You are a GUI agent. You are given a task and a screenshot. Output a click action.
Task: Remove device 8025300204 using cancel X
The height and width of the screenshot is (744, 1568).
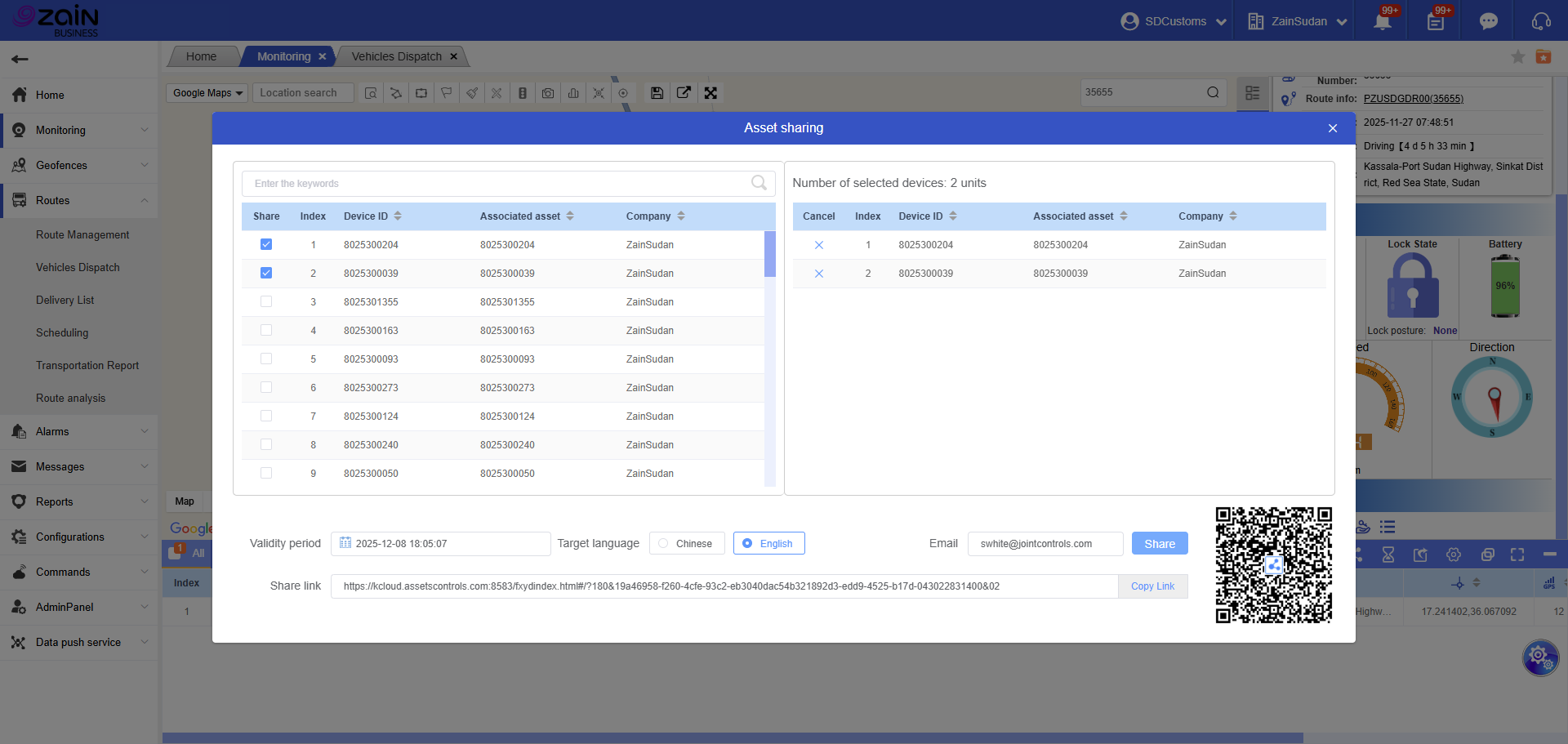[x=818, y=245]
